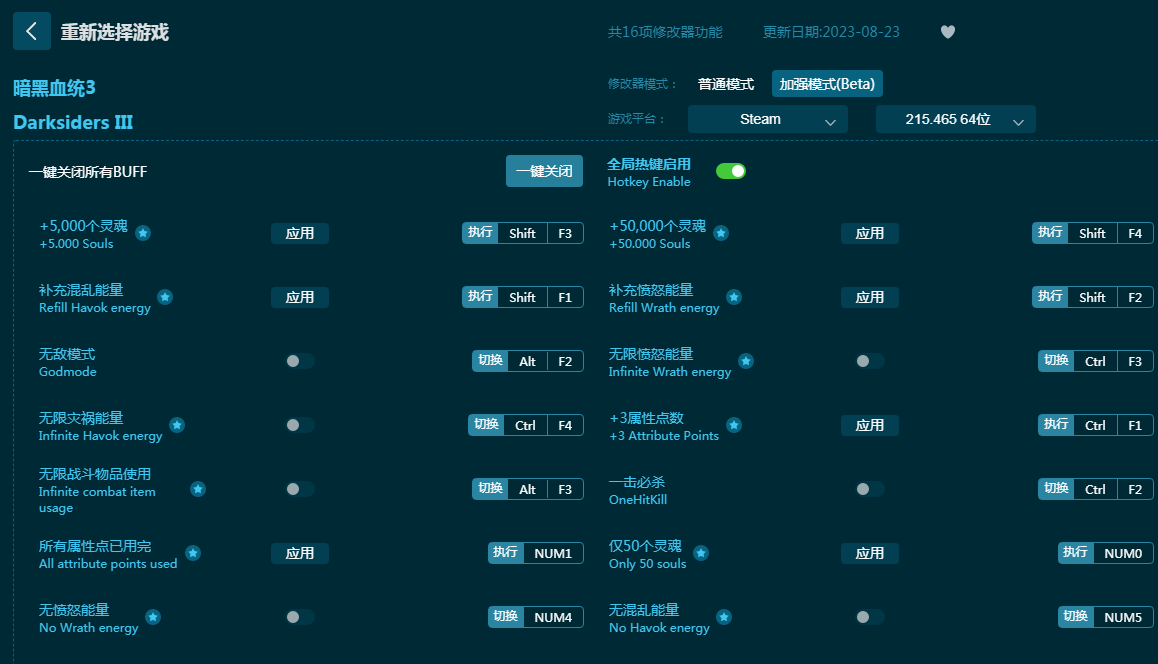Viewport: 1158px width, 664px height.
Task: Apply All attribute points used
Action: (300, 553)
